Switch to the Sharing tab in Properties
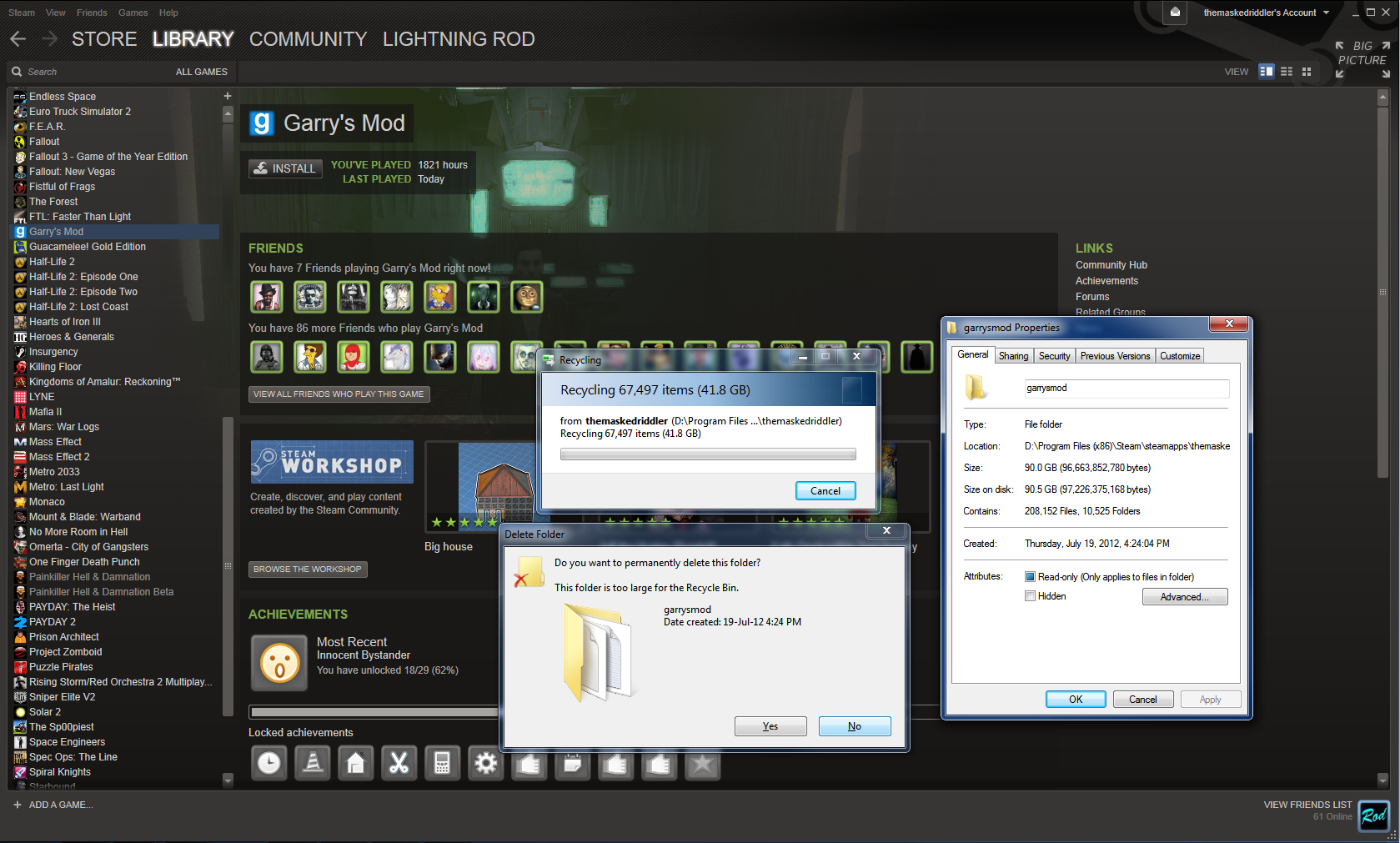Viewport: 1400px width, 843px height. 1014,356
